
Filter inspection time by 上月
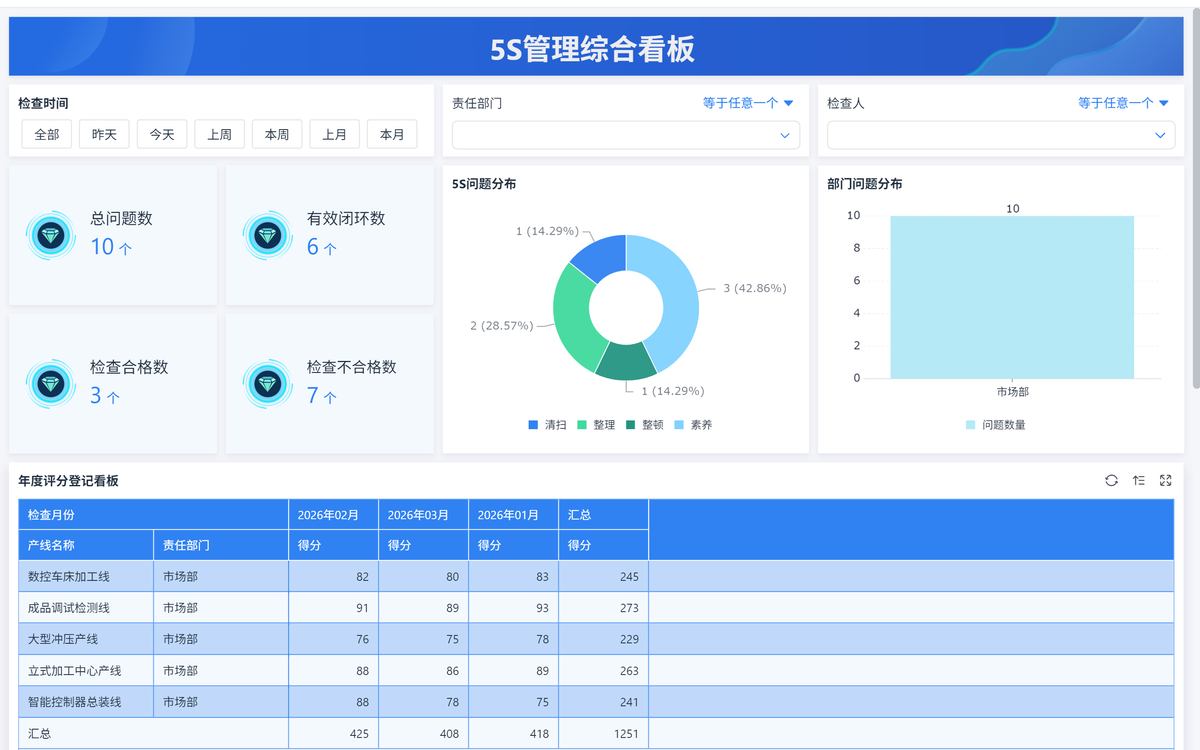coord(335,134)
